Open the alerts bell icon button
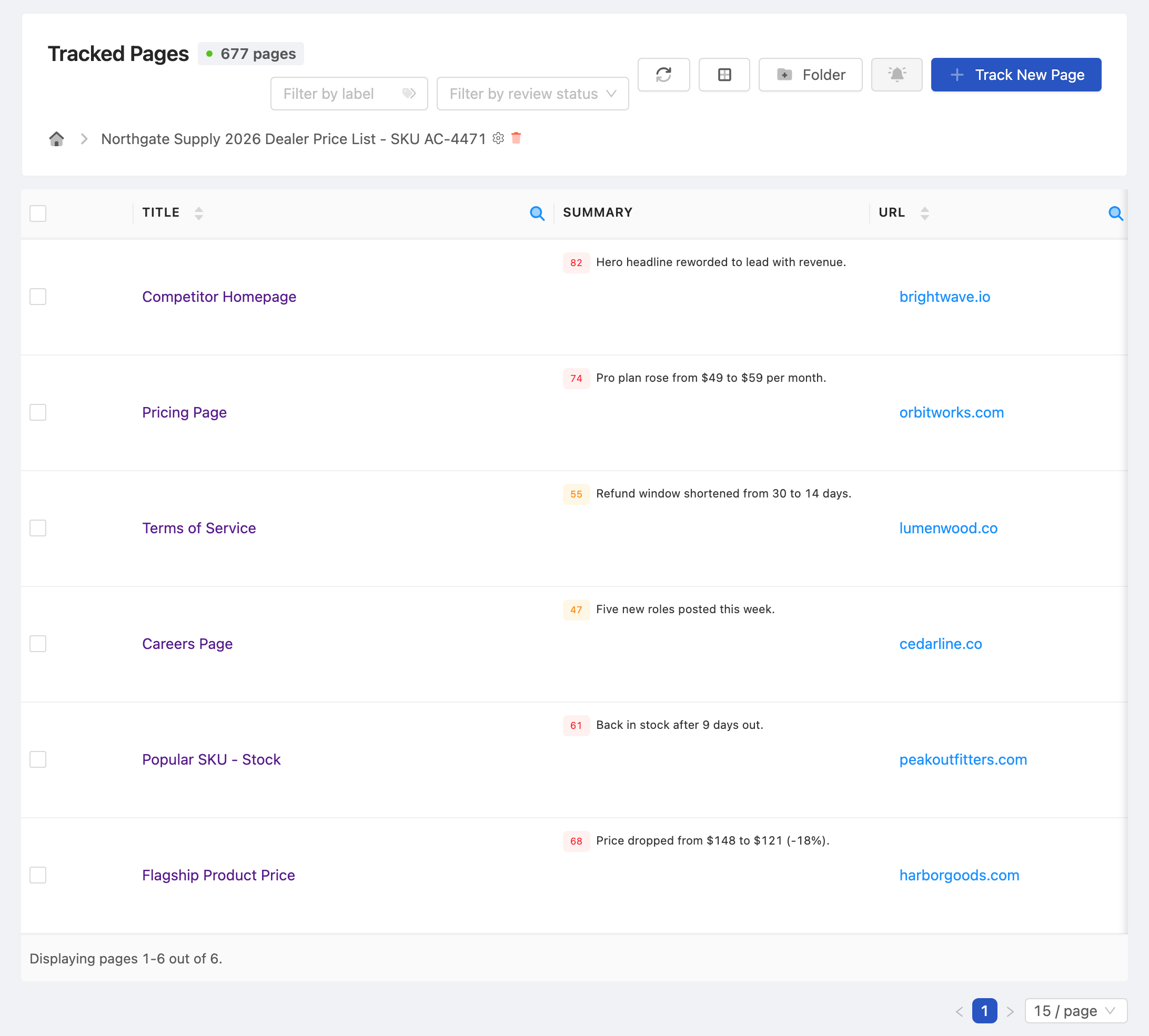 pos(896,75)
